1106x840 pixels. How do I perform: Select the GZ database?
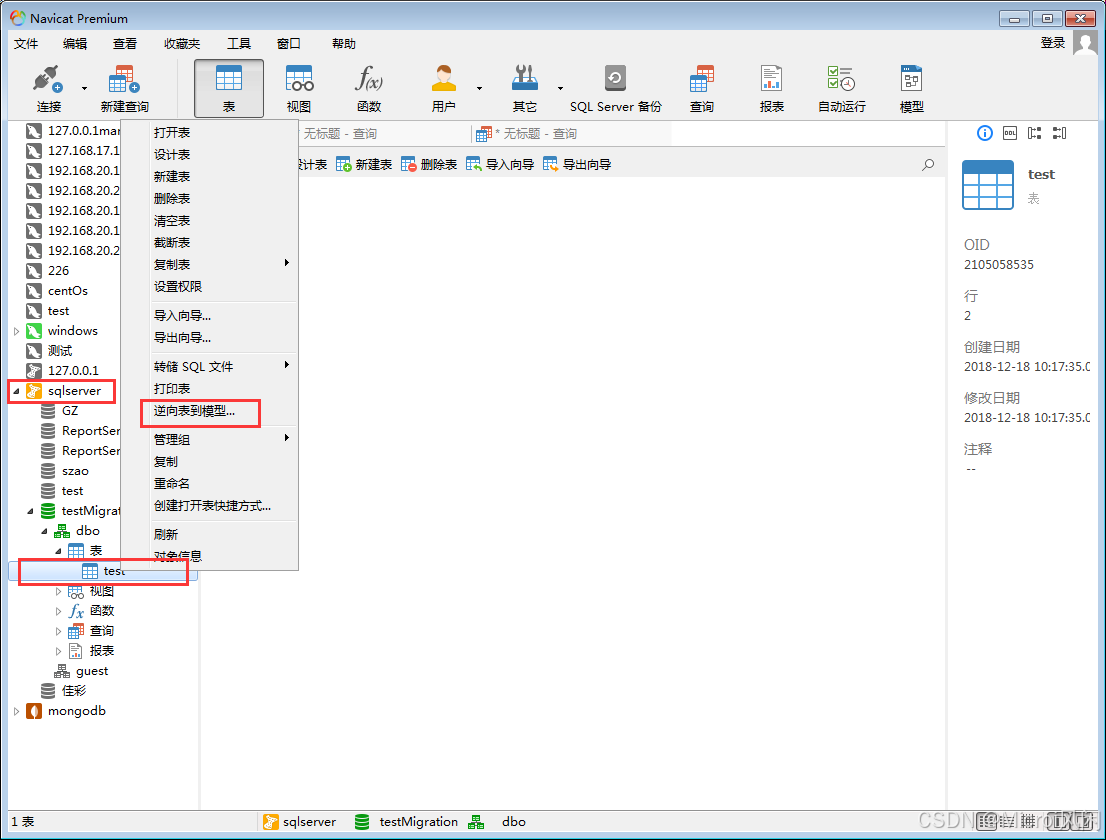pyautogui.click(x=70, y=411)
